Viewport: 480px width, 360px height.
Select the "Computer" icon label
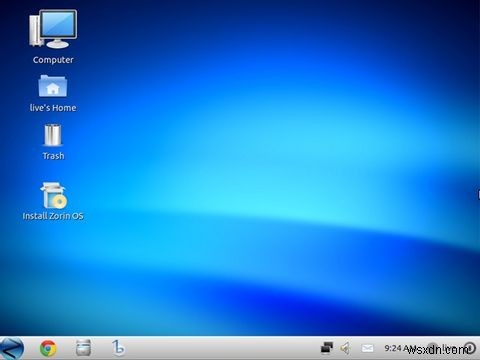click(53, 60)
